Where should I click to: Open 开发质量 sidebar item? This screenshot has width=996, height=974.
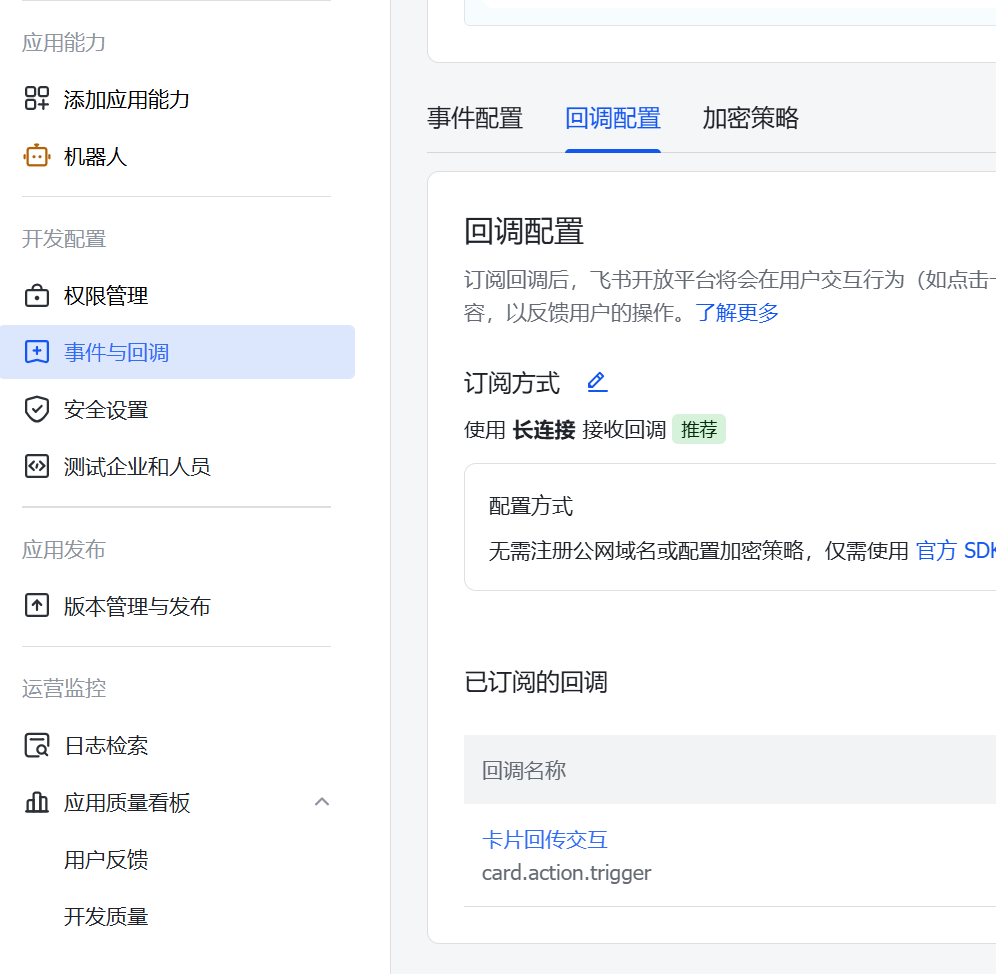(106, 917)
